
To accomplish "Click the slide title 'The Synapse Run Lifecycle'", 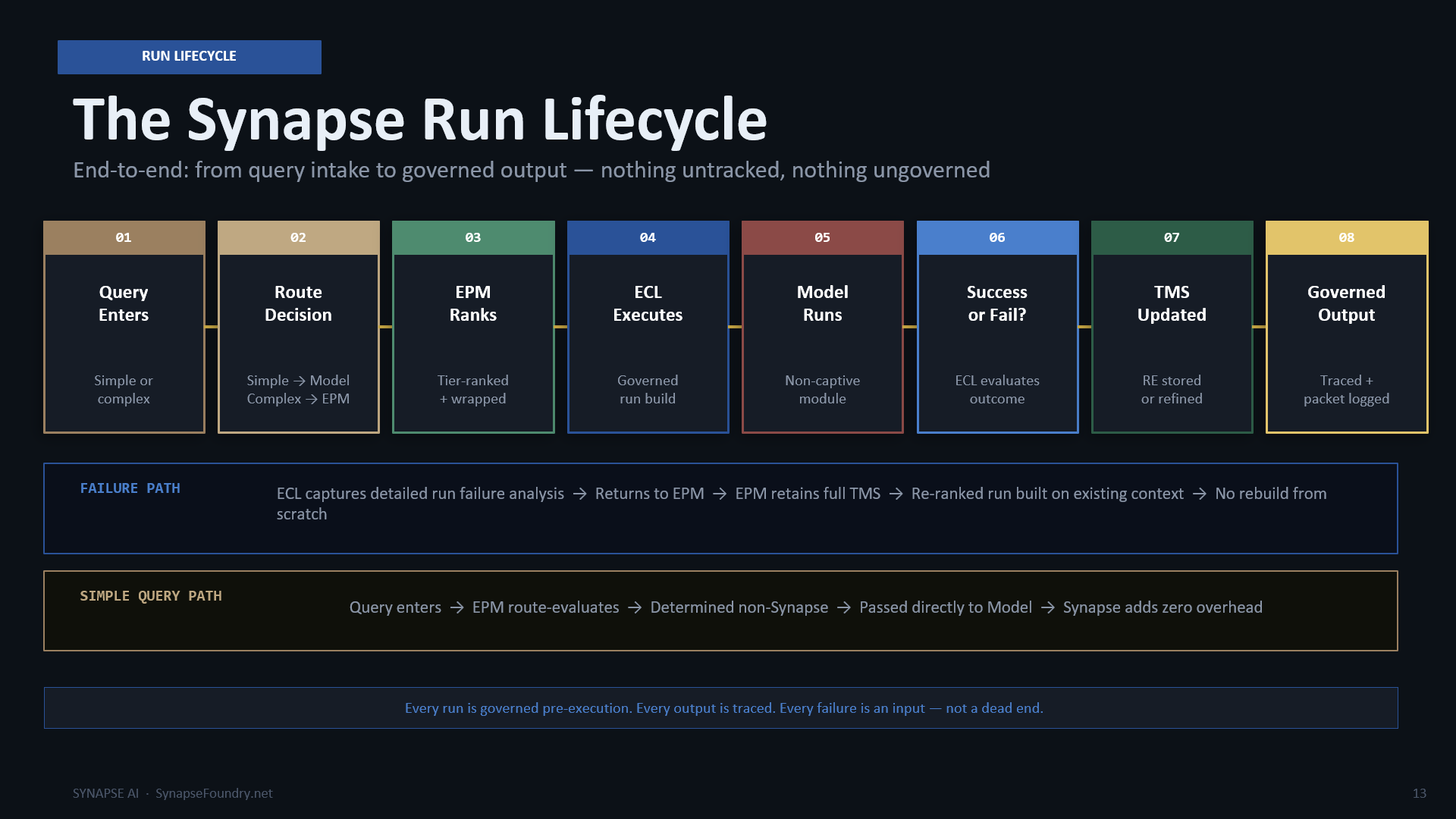I will (420, 120).
